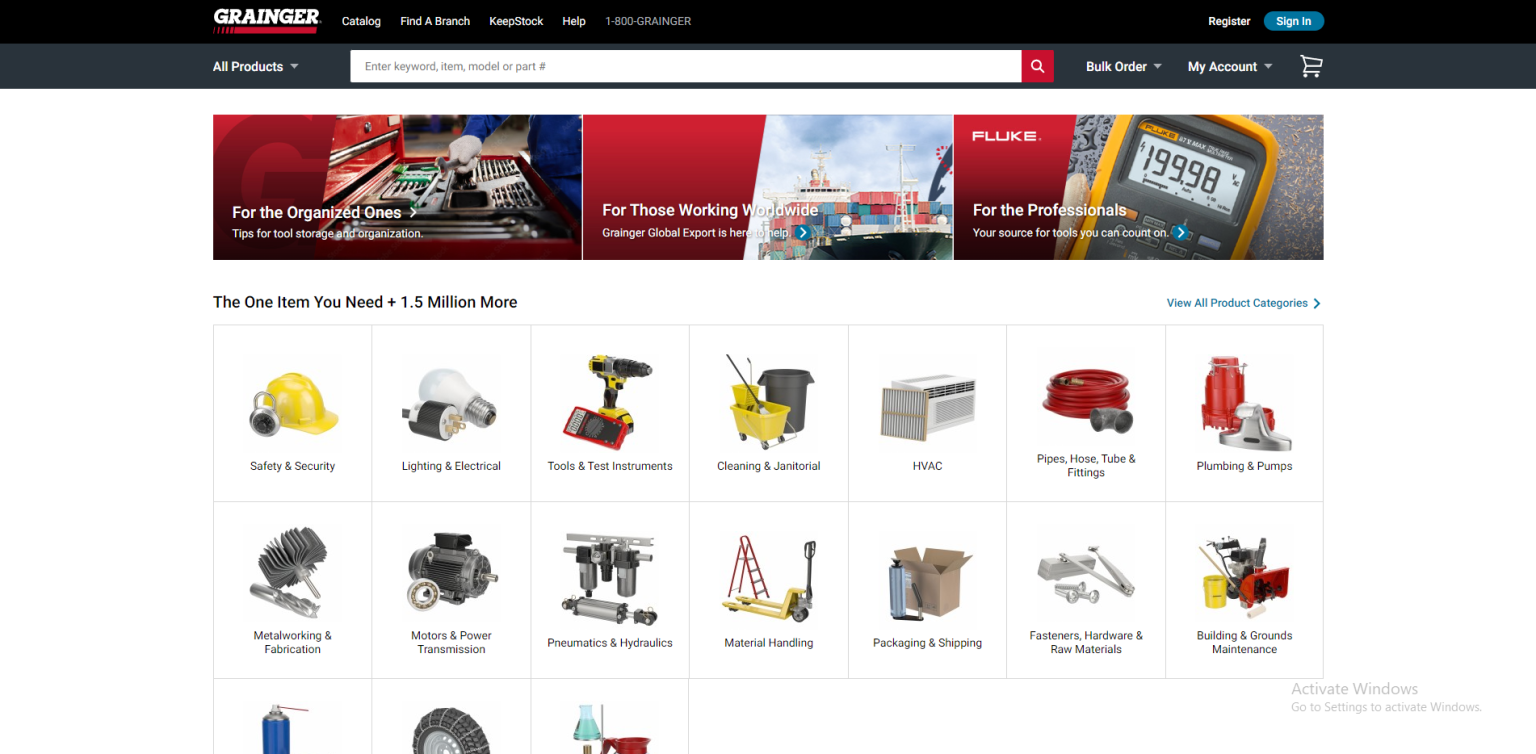Expand the My Account menu
Image resolution: width=1536 pixels, height=754 pixels.
1229,66
